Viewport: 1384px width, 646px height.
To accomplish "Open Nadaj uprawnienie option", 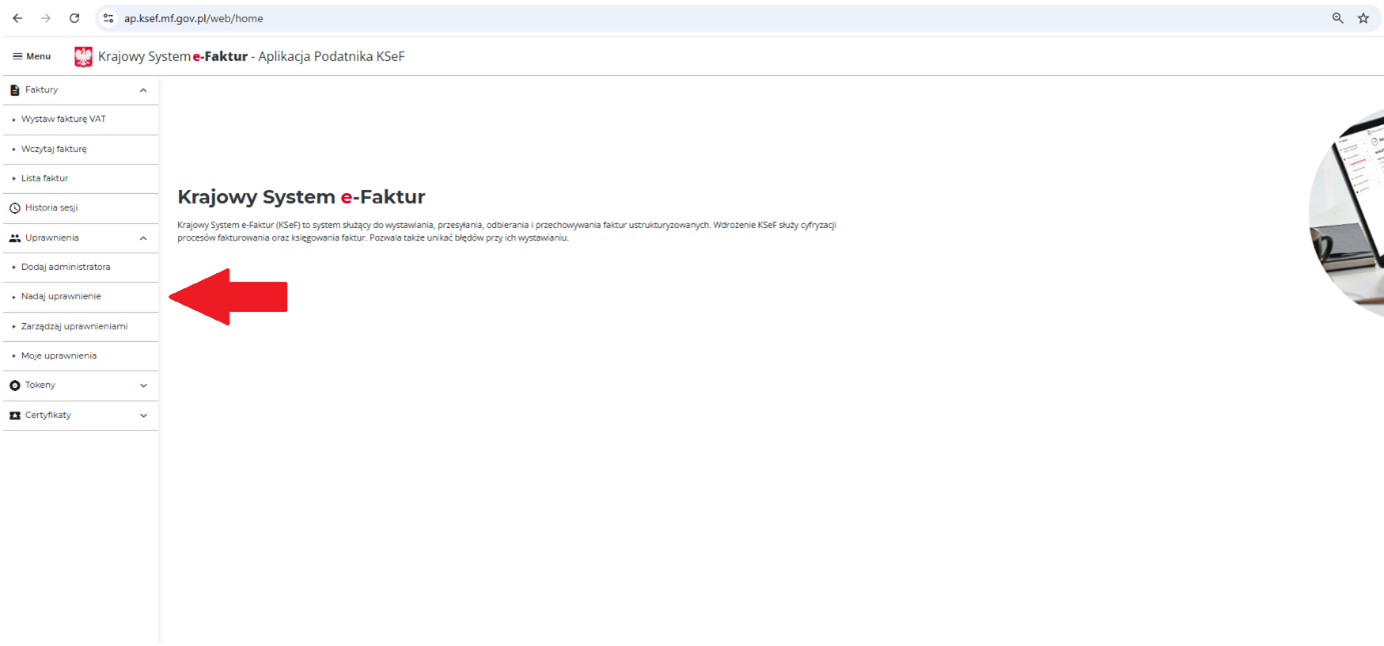I will [x=61, y=296].
